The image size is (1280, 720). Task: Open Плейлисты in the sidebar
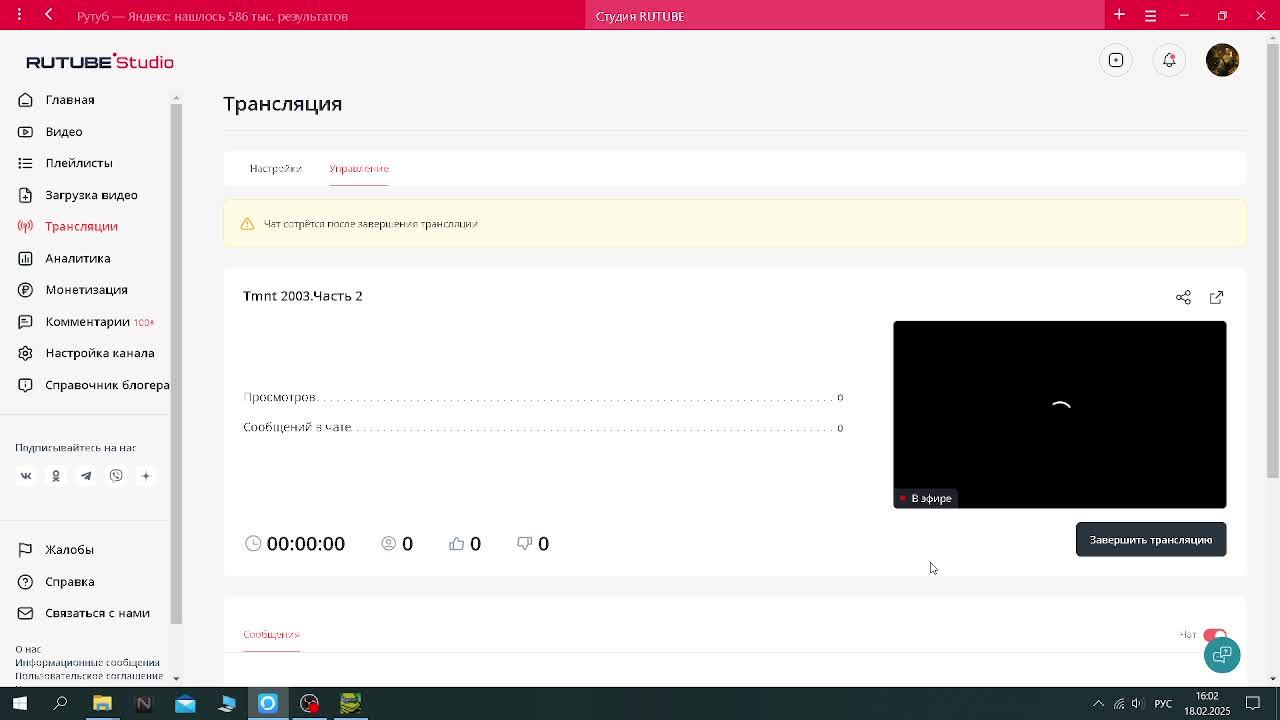(79, 163)
